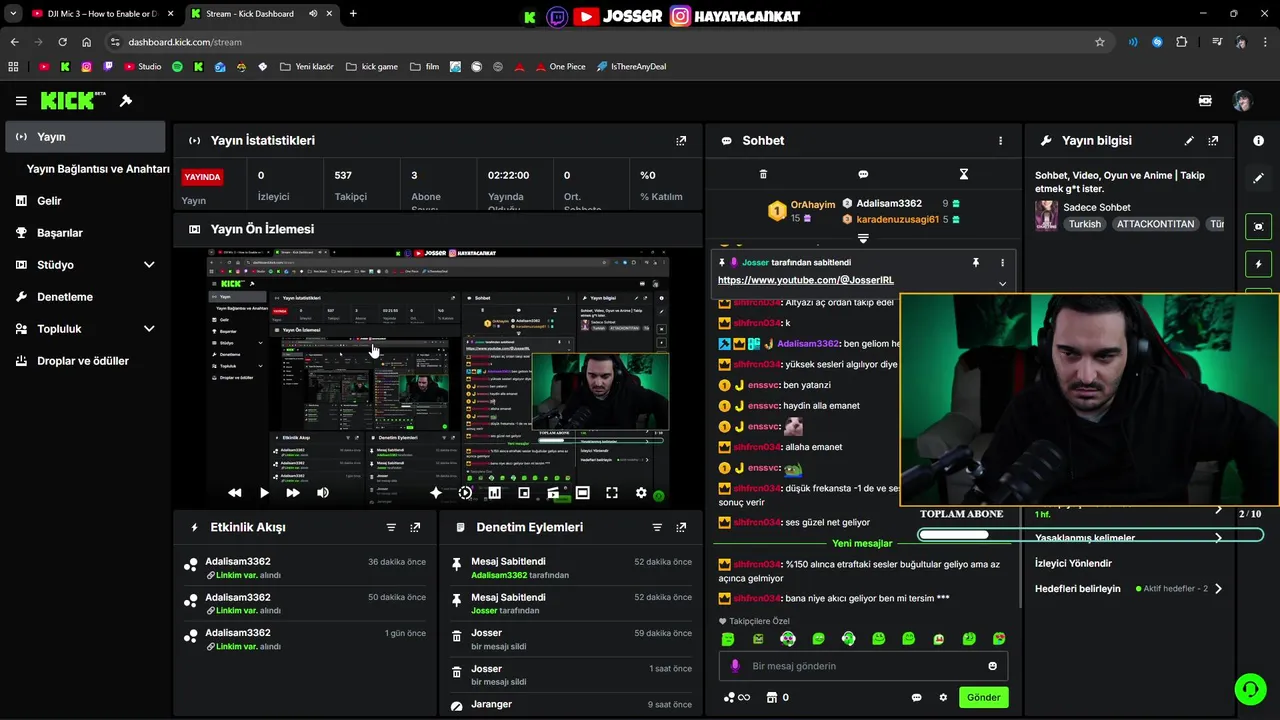
Task: Expand the pinned message chevron
Action: tap(1002, 283)
